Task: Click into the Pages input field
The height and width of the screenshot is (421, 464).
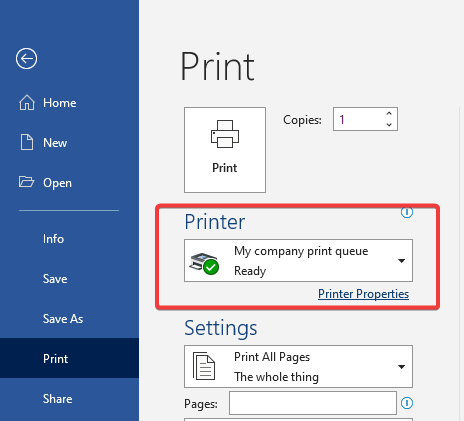Action: (x=313, y=403)
